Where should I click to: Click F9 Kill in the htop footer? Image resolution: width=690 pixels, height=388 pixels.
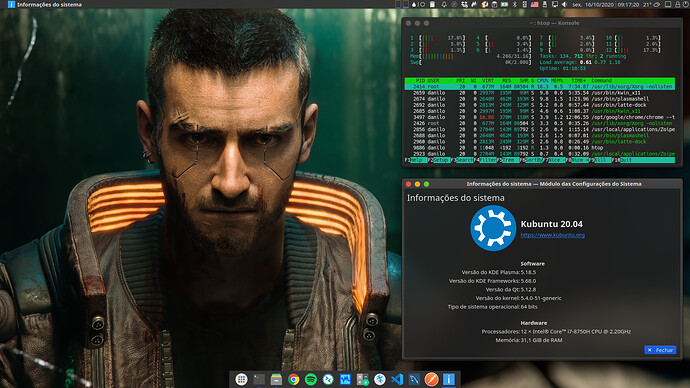(x=601, y=160)
